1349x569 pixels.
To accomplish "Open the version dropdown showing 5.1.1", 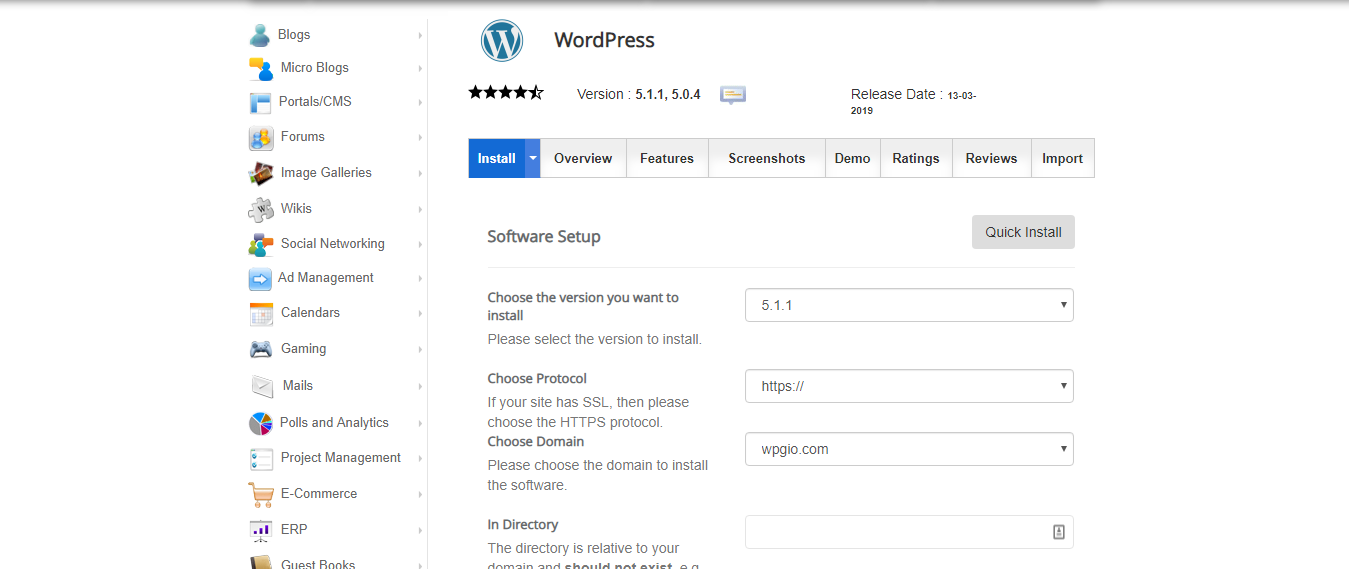I will (x=909, y=305).
